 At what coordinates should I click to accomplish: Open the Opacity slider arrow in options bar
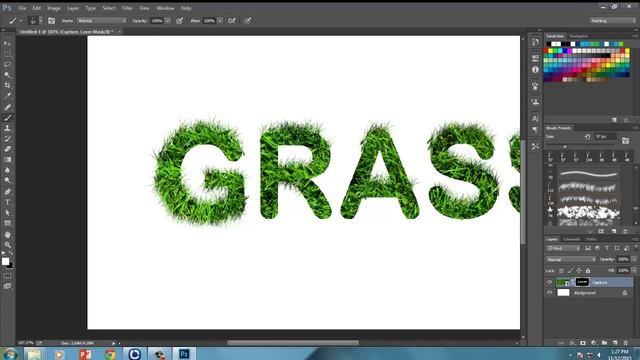(167, 20)
